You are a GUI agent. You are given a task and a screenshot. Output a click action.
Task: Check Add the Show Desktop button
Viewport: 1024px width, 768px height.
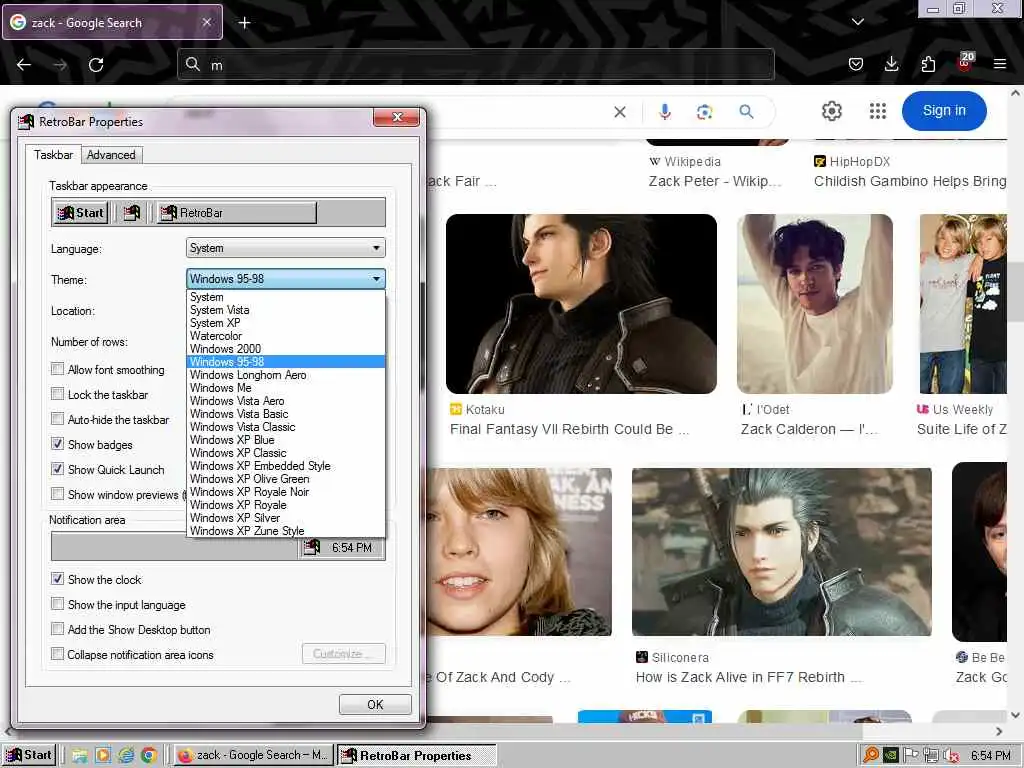click(57, 630)
